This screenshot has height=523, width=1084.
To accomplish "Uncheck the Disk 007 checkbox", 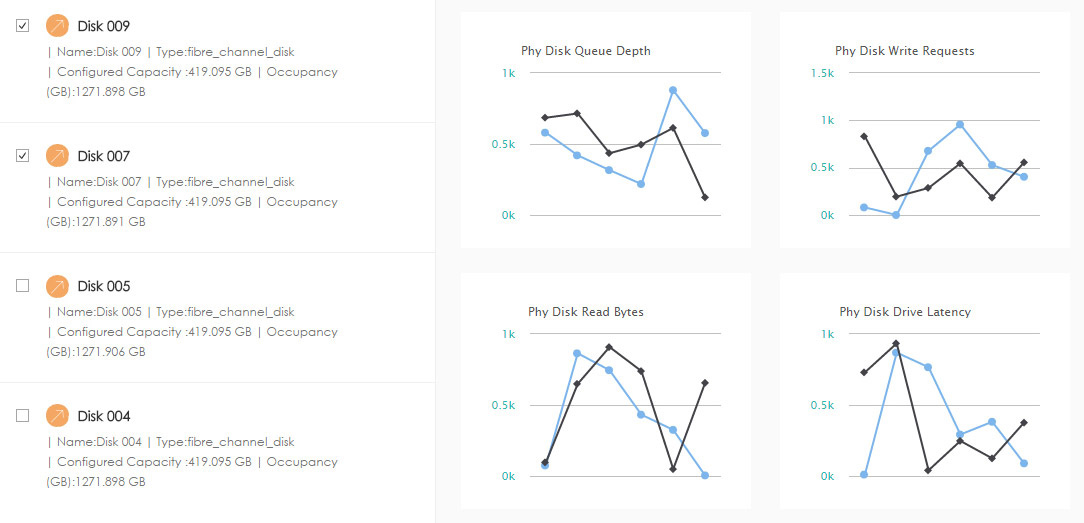I will (x=23, y=156).
